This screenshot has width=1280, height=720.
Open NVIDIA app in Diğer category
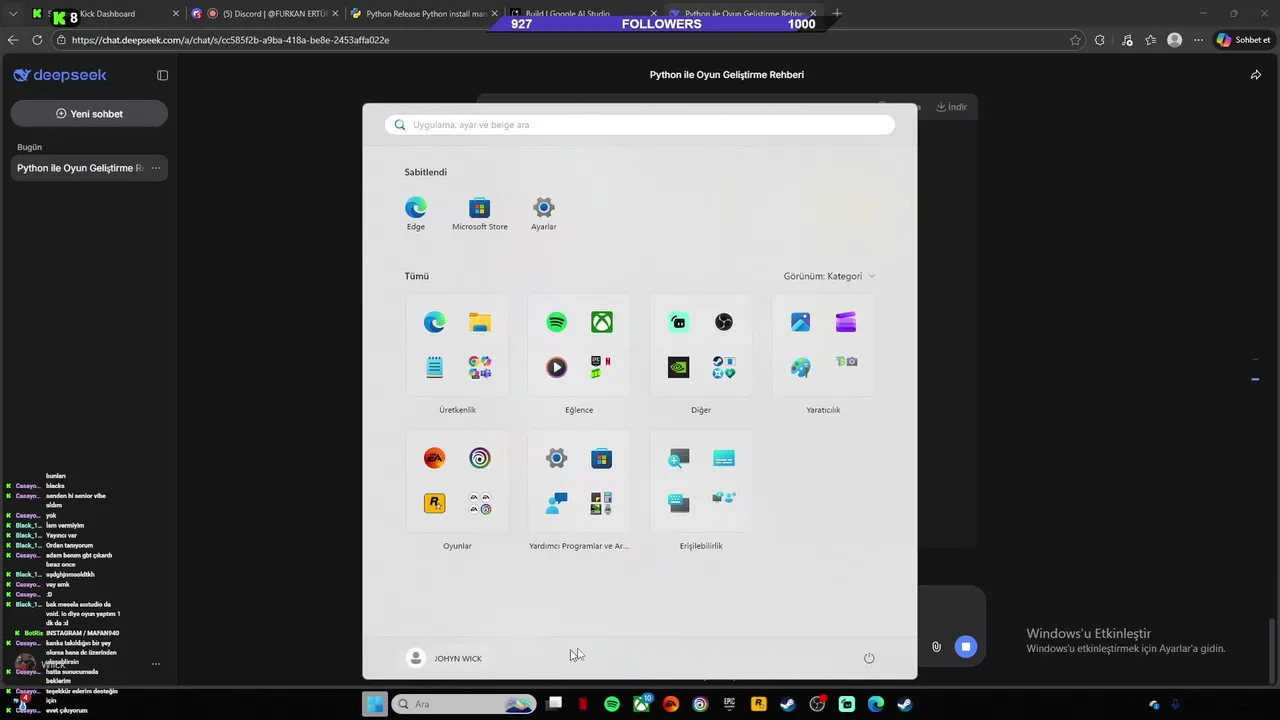click(679, 367)
